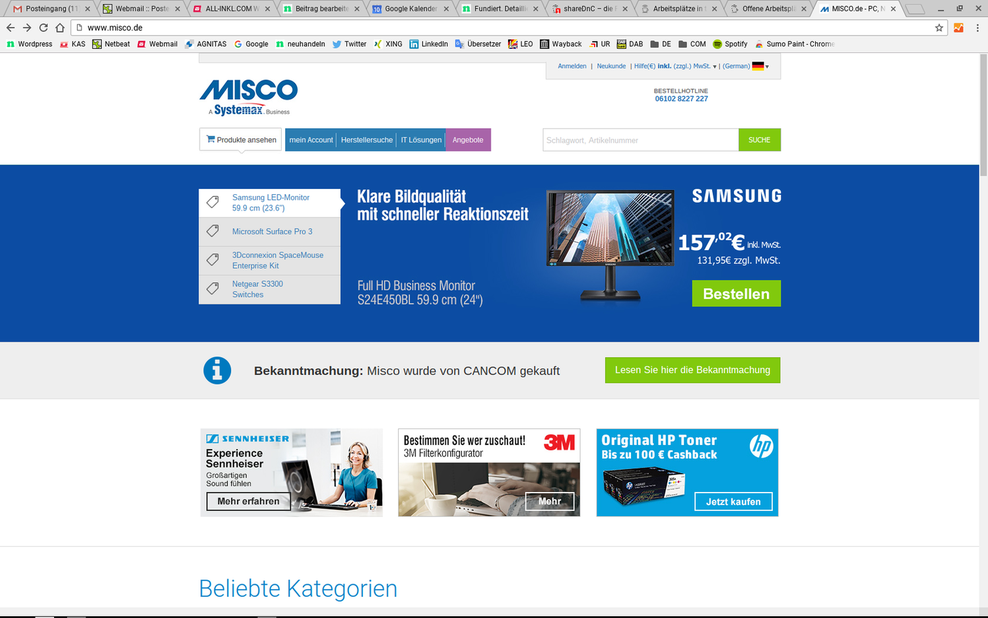This screenshot has width=988, height=618.
Task: Click the Anmelden link
Action: pyautogui.click(x=572, y=66)
